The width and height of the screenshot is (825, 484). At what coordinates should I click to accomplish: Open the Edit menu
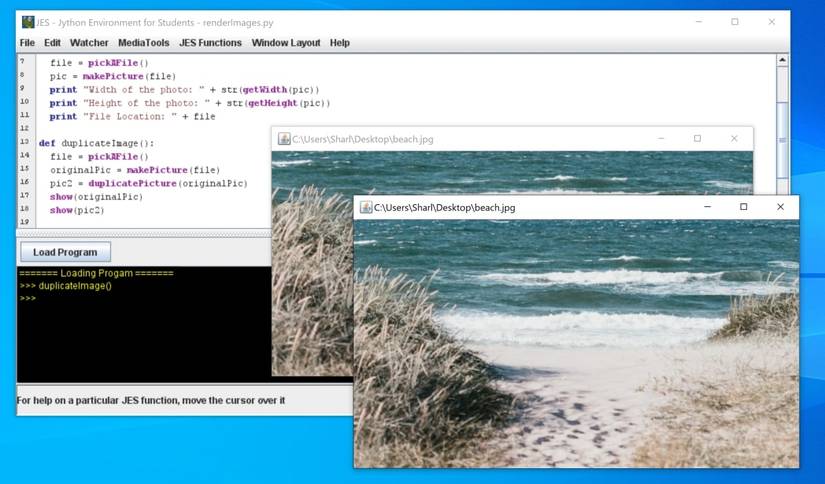(52, 43)
